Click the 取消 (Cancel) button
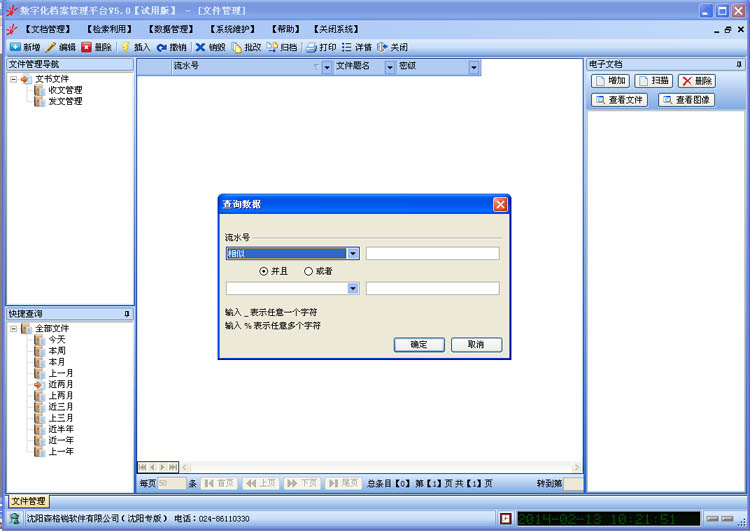This screenshot has height=532, width=750. coord(475,344)
